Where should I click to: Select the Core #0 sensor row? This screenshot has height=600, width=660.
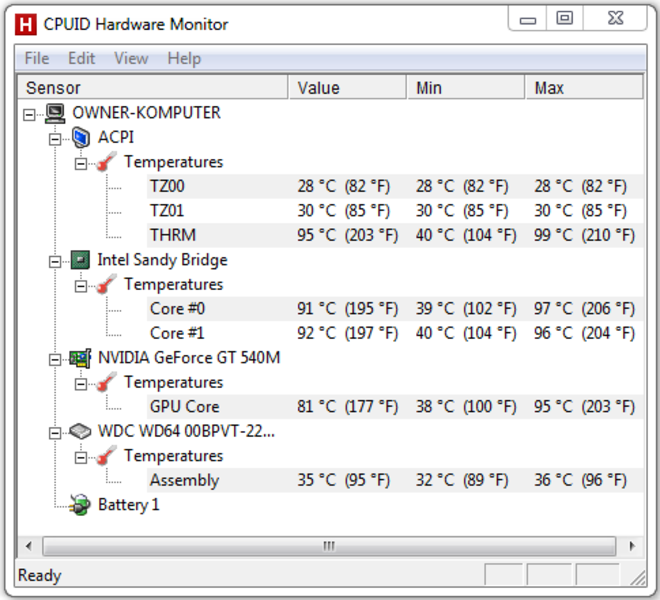[395, 309]
